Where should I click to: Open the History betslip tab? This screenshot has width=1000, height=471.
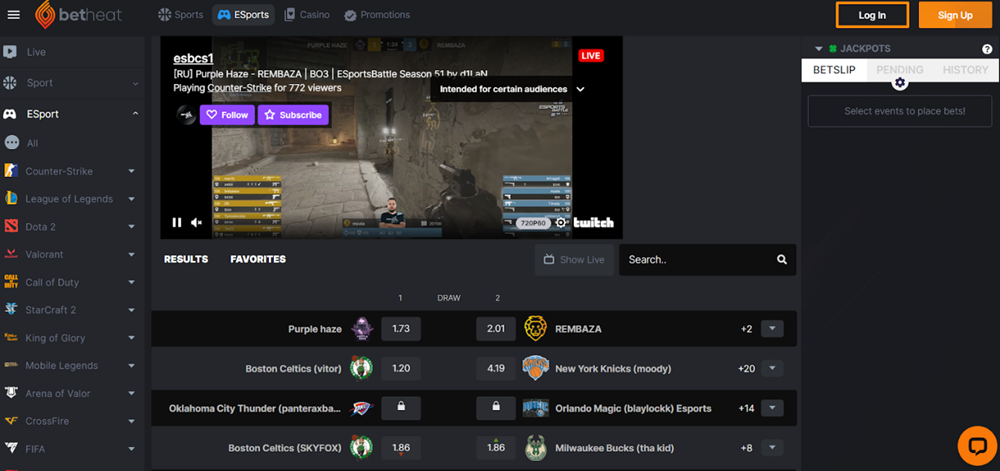pyautogui.click(x=965, y=70)
